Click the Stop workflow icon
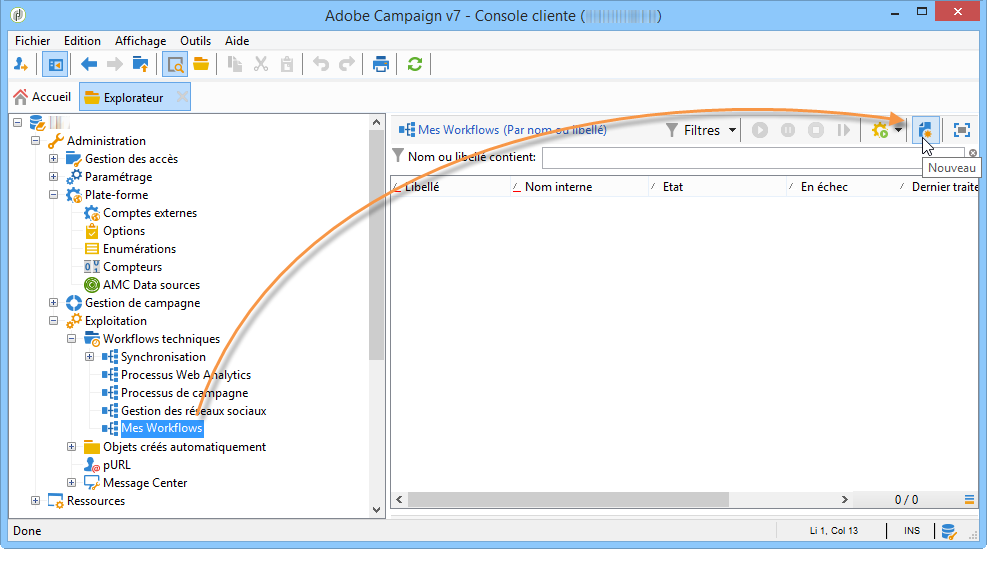 tap(816, 130)
